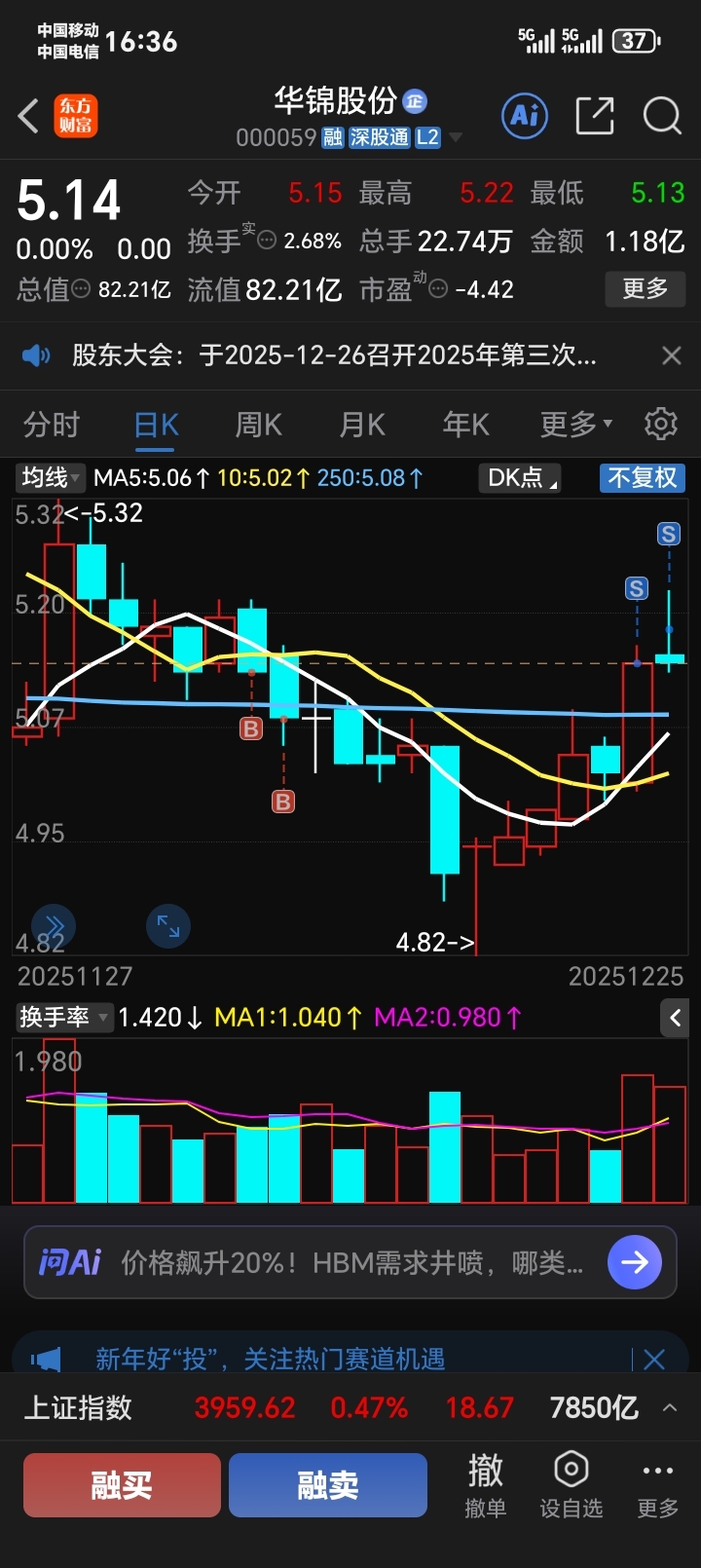Open the HBM需求井喷 question field

352,1263
